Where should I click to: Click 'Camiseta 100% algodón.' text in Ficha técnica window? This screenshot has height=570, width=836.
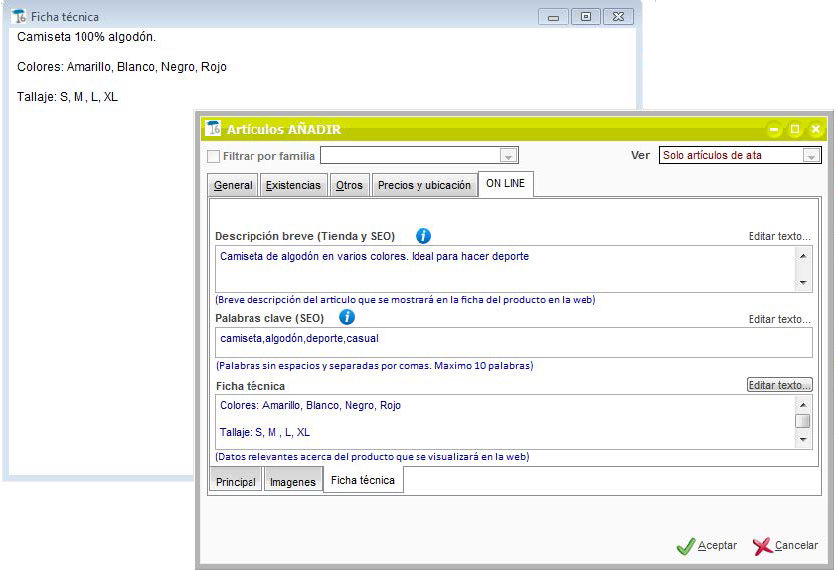pyautogui.click(x=86, y=37)
